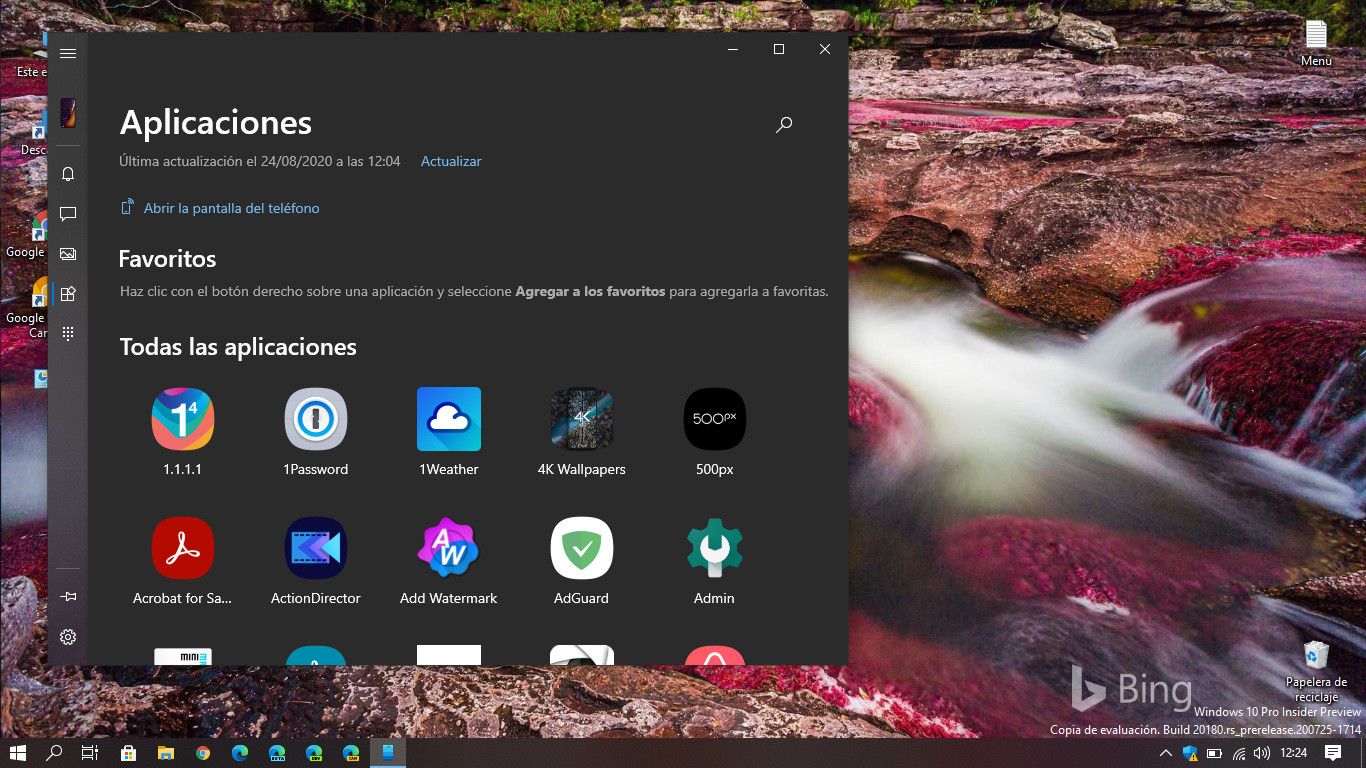This screenshot has width=1366, height=768.
Task: Launch the 1.1.1.1 app
Action: click(x=182, y=432)
